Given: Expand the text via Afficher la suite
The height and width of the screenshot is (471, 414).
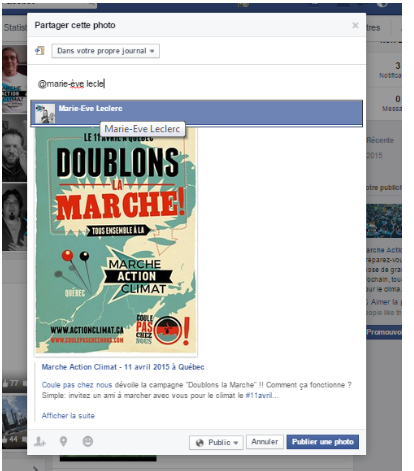Looking at the screenshot, I should (68, 416).
